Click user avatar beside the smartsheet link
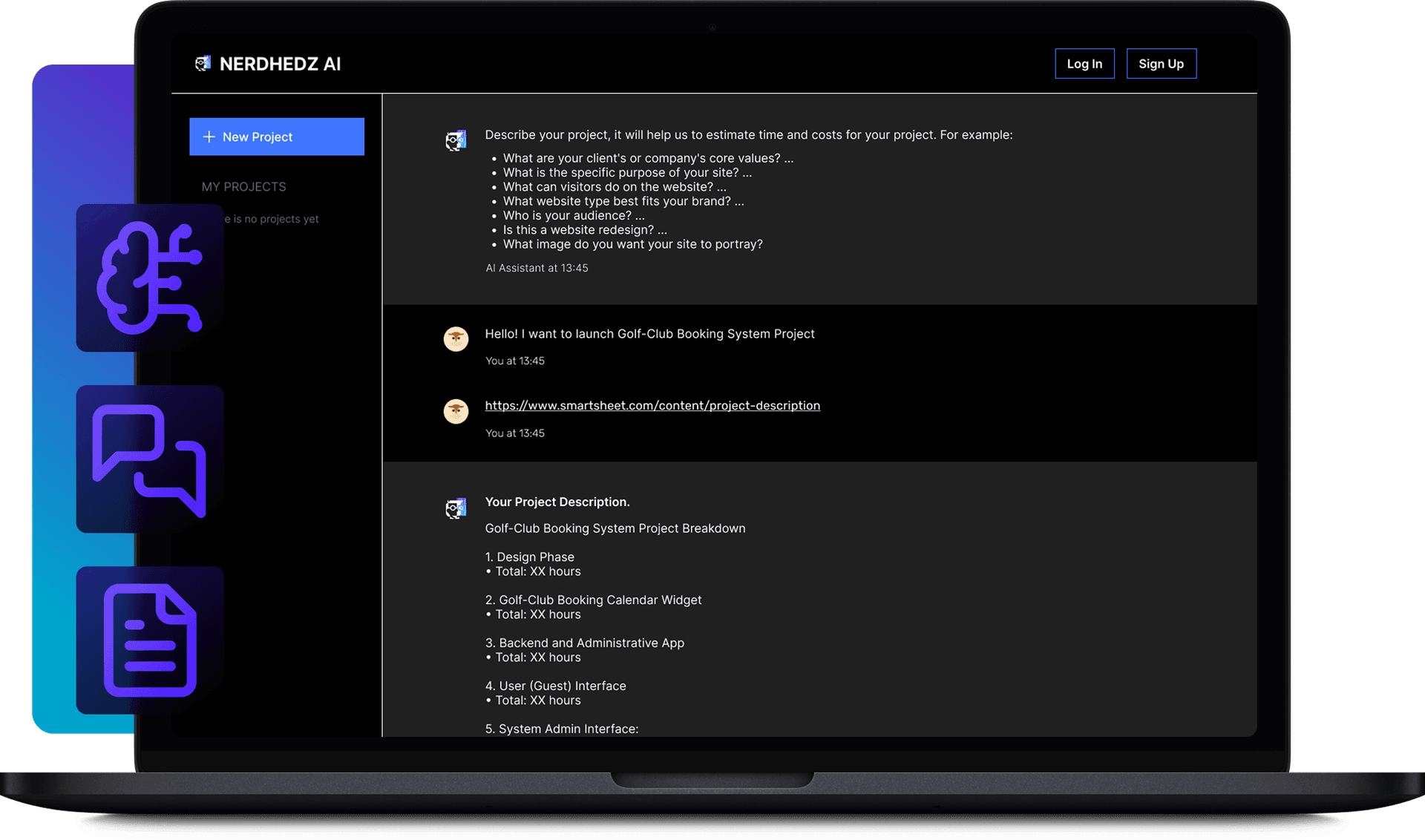1425x840 pixels. [456, 411]
